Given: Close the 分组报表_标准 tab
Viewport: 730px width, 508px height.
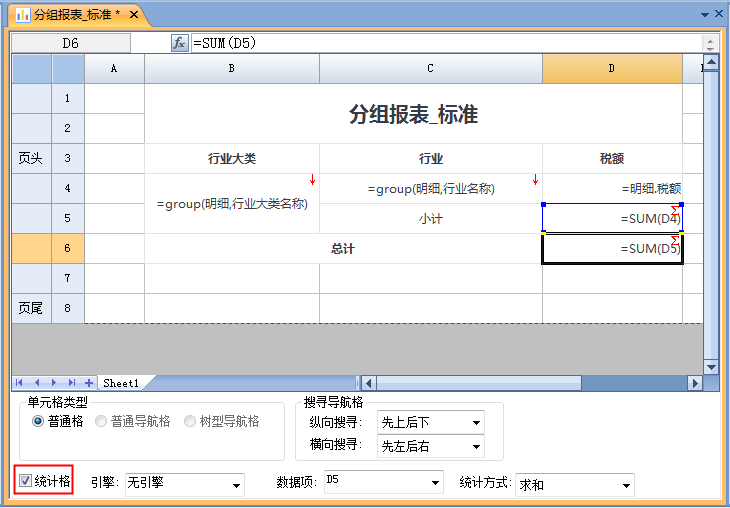Looking at the screenshot, I should click(134, 15).
